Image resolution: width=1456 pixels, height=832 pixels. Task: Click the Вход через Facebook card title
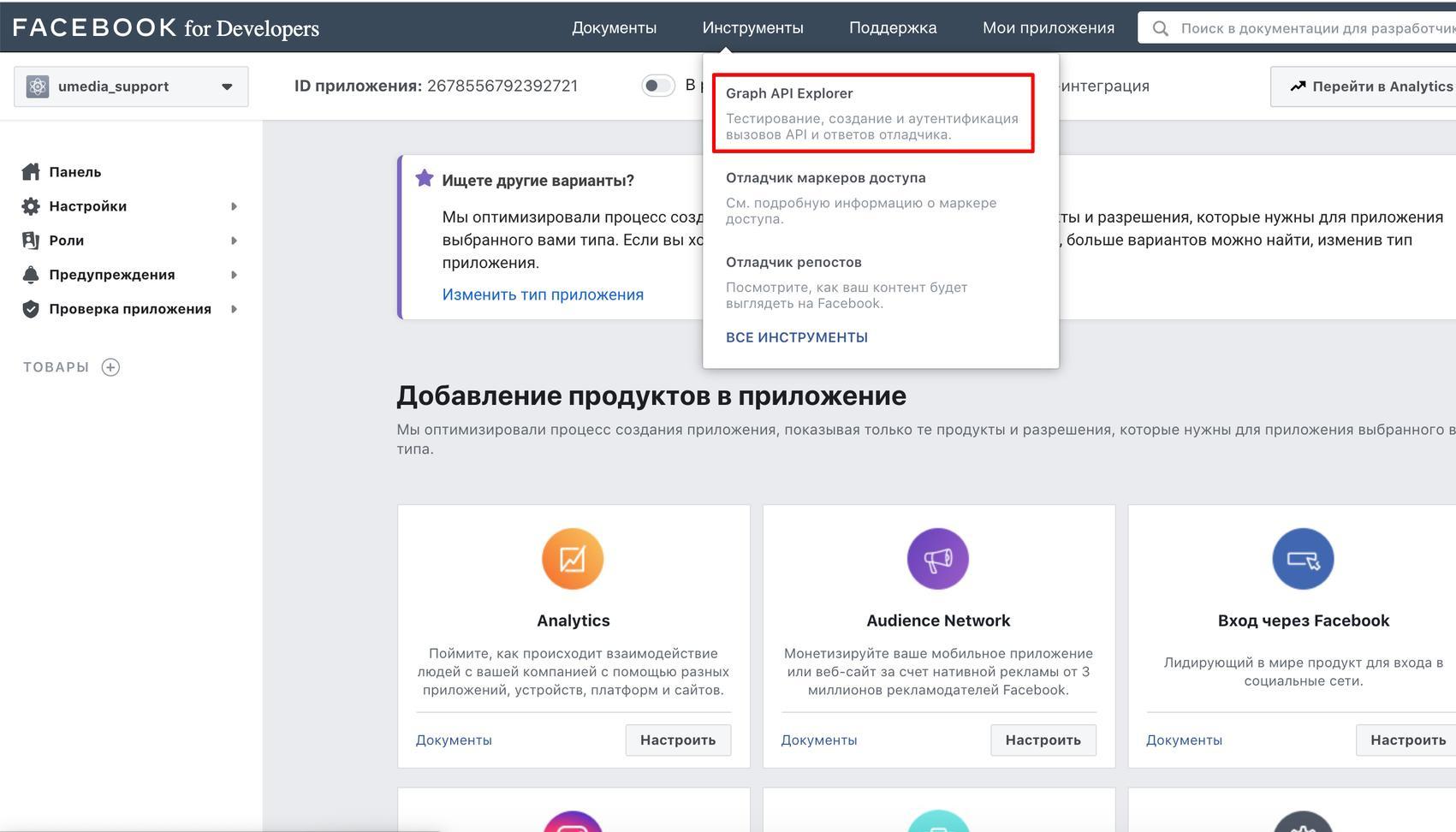[1304, 621]
